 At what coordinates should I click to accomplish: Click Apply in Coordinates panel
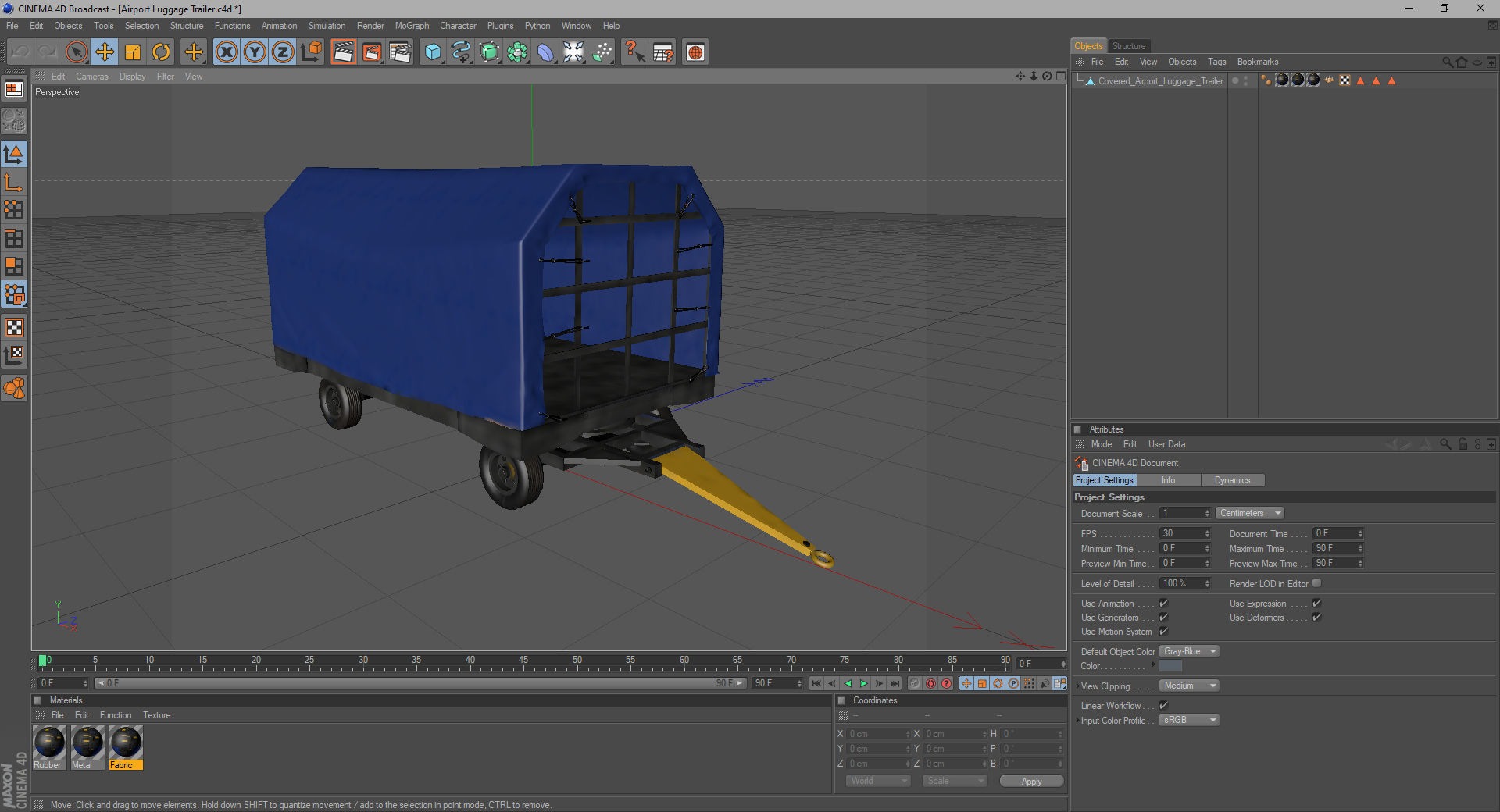[1031, 782]
